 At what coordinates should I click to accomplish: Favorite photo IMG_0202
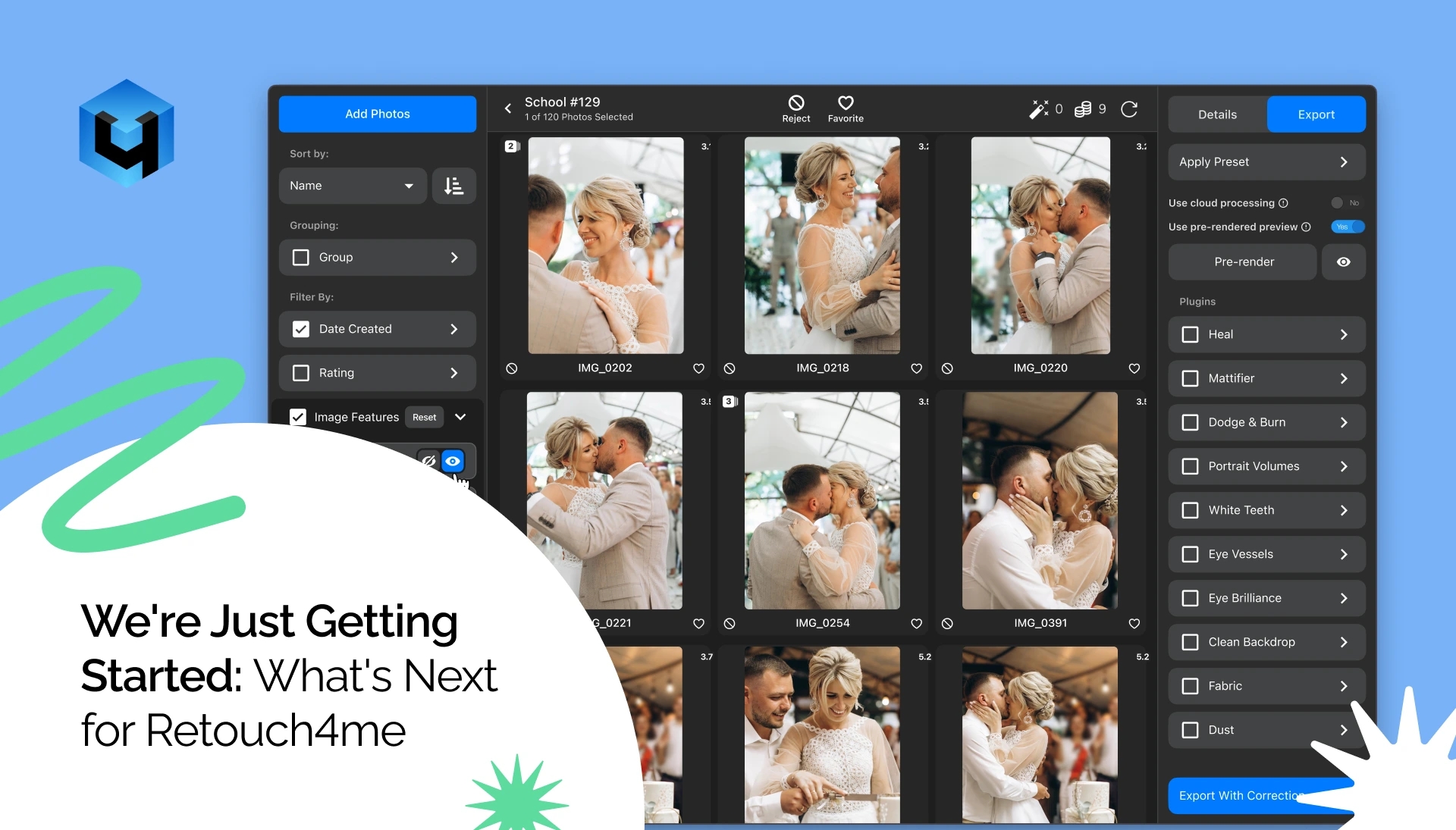point(698,368)
